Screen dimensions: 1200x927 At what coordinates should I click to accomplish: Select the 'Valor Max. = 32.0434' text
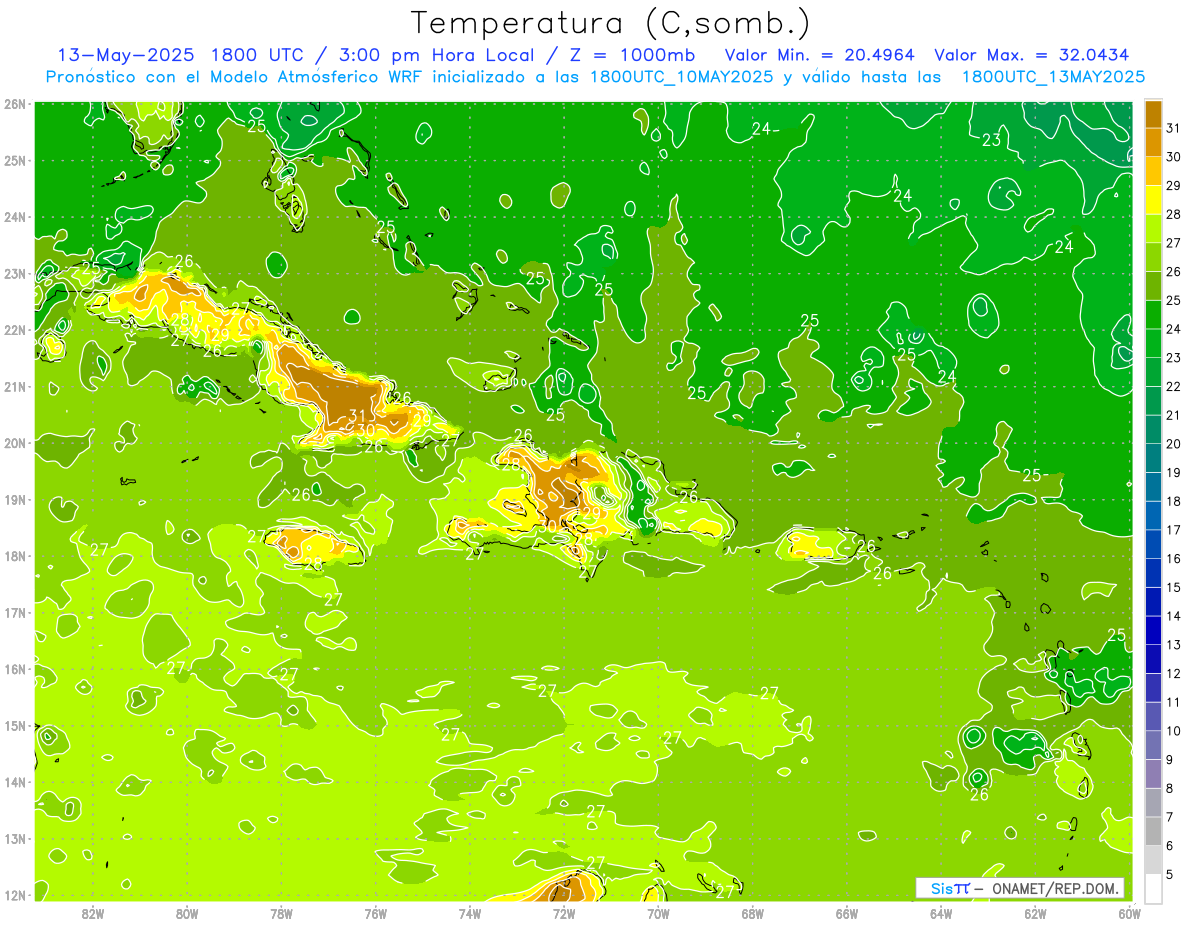(x=1032, y=55)
